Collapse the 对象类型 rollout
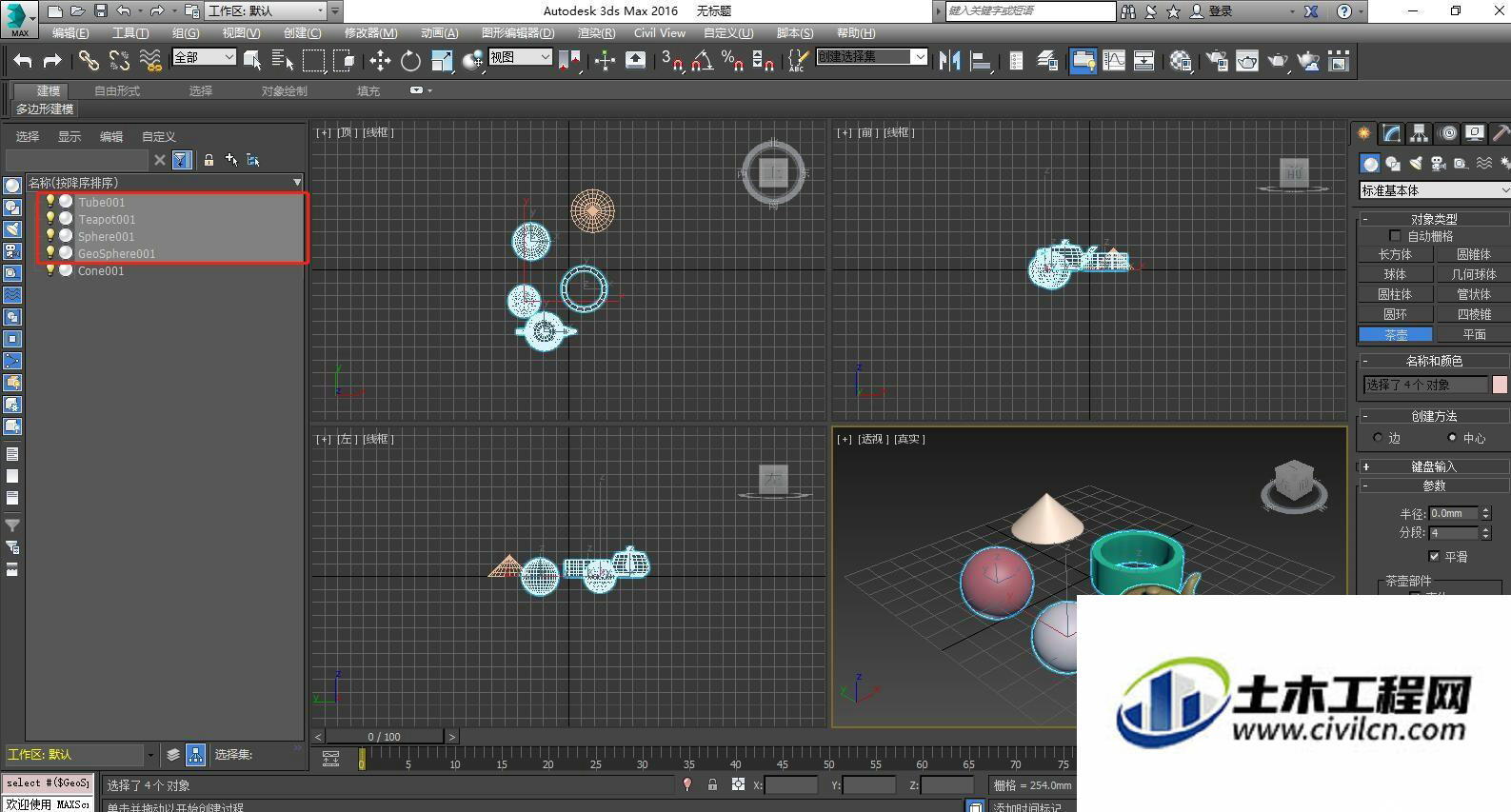Screen dimensions: 1511x812 [x=1434, y=219]
